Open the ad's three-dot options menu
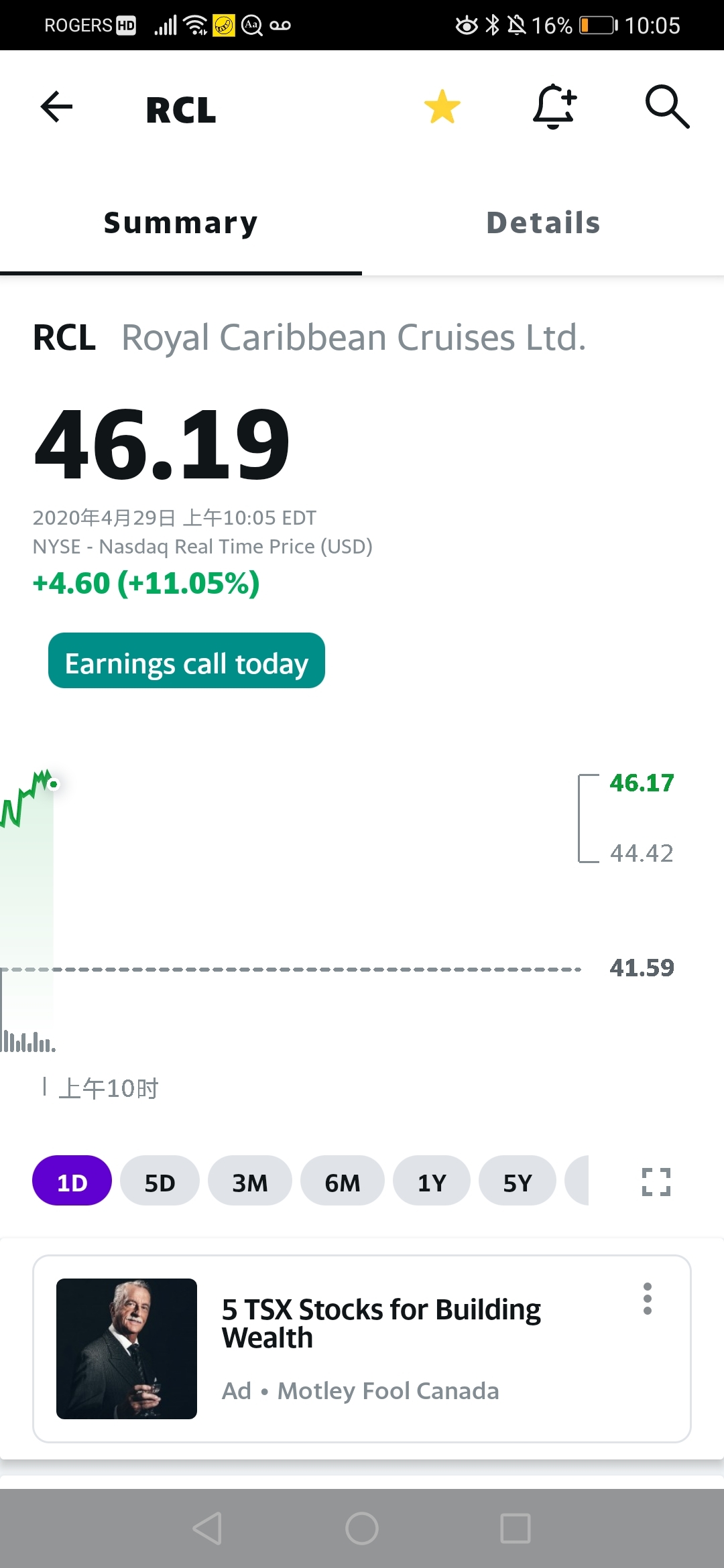Screen dimensions: 724x1568 point(648,1299)
